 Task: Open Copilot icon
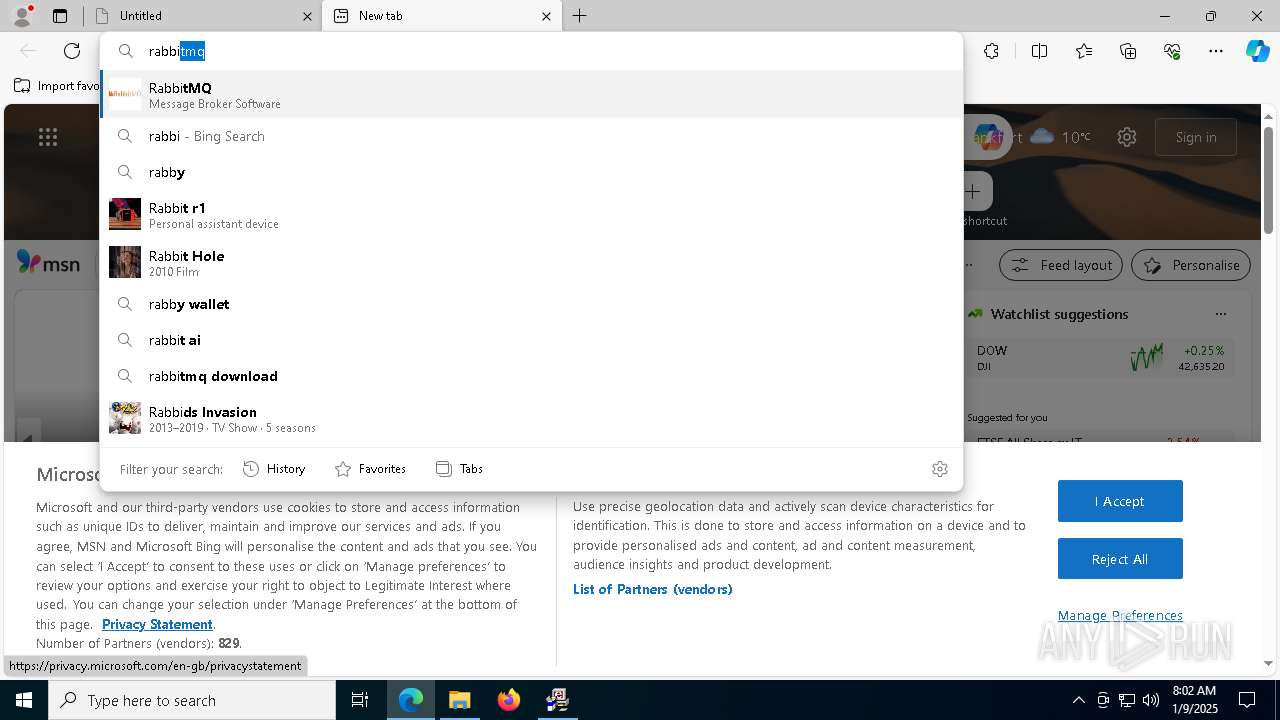point(1257,51)
